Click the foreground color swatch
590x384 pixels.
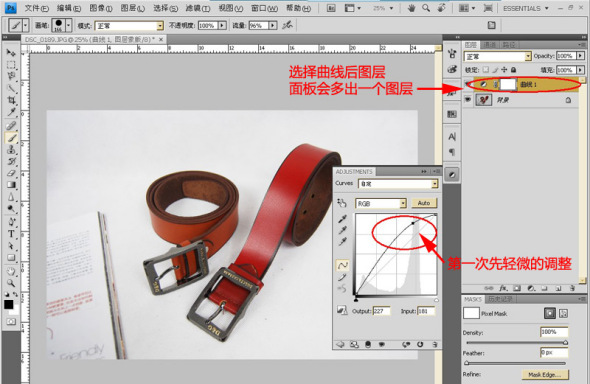[9, 304]
